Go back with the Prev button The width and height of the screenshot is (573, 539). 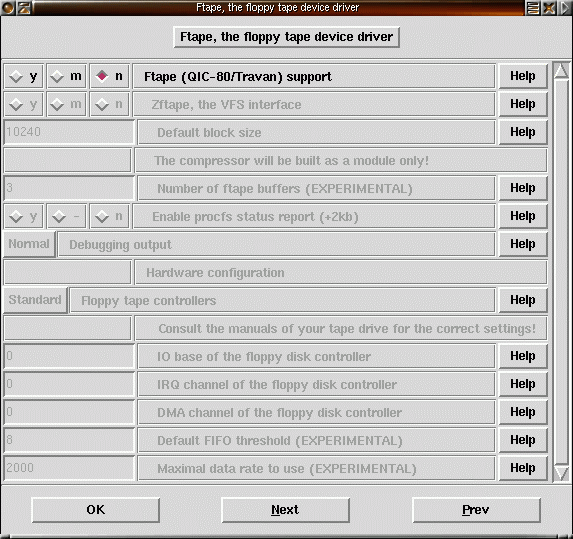click(476, 509)
